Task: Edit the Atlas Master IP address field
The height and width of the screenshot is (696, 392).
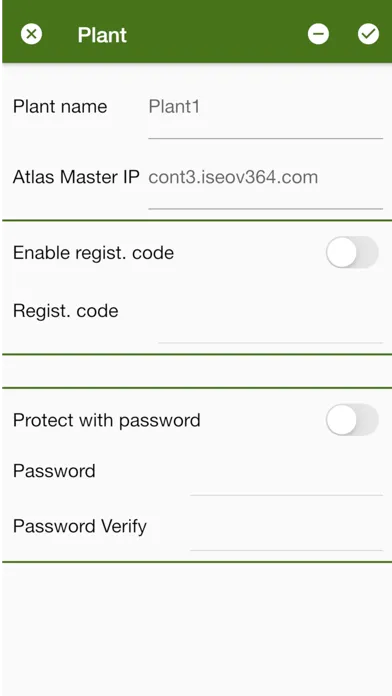Action: [265, 187]
